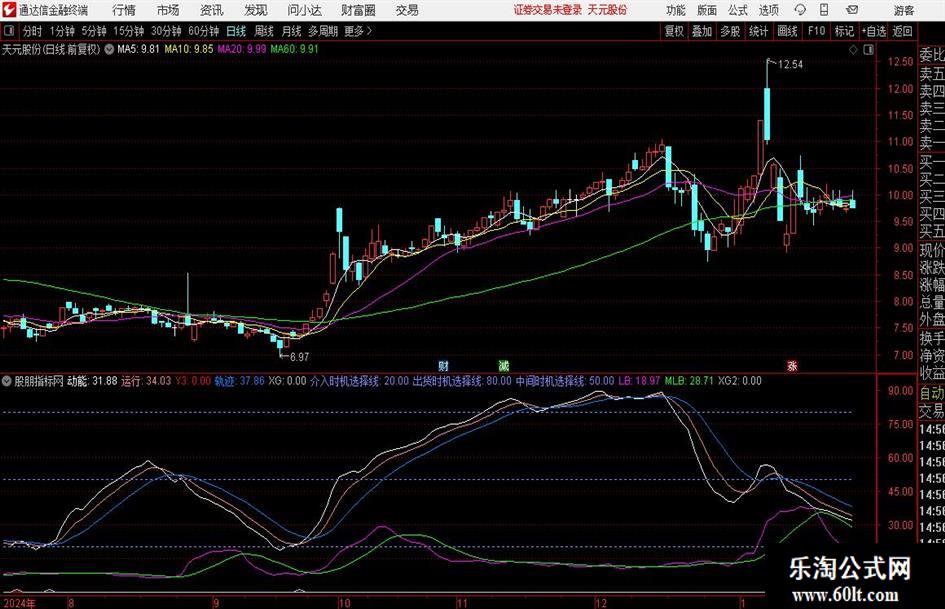The height and width of the screenshot is (609, 945).
Task: Click the 12.54 high price label
Action: pos(790,65)
